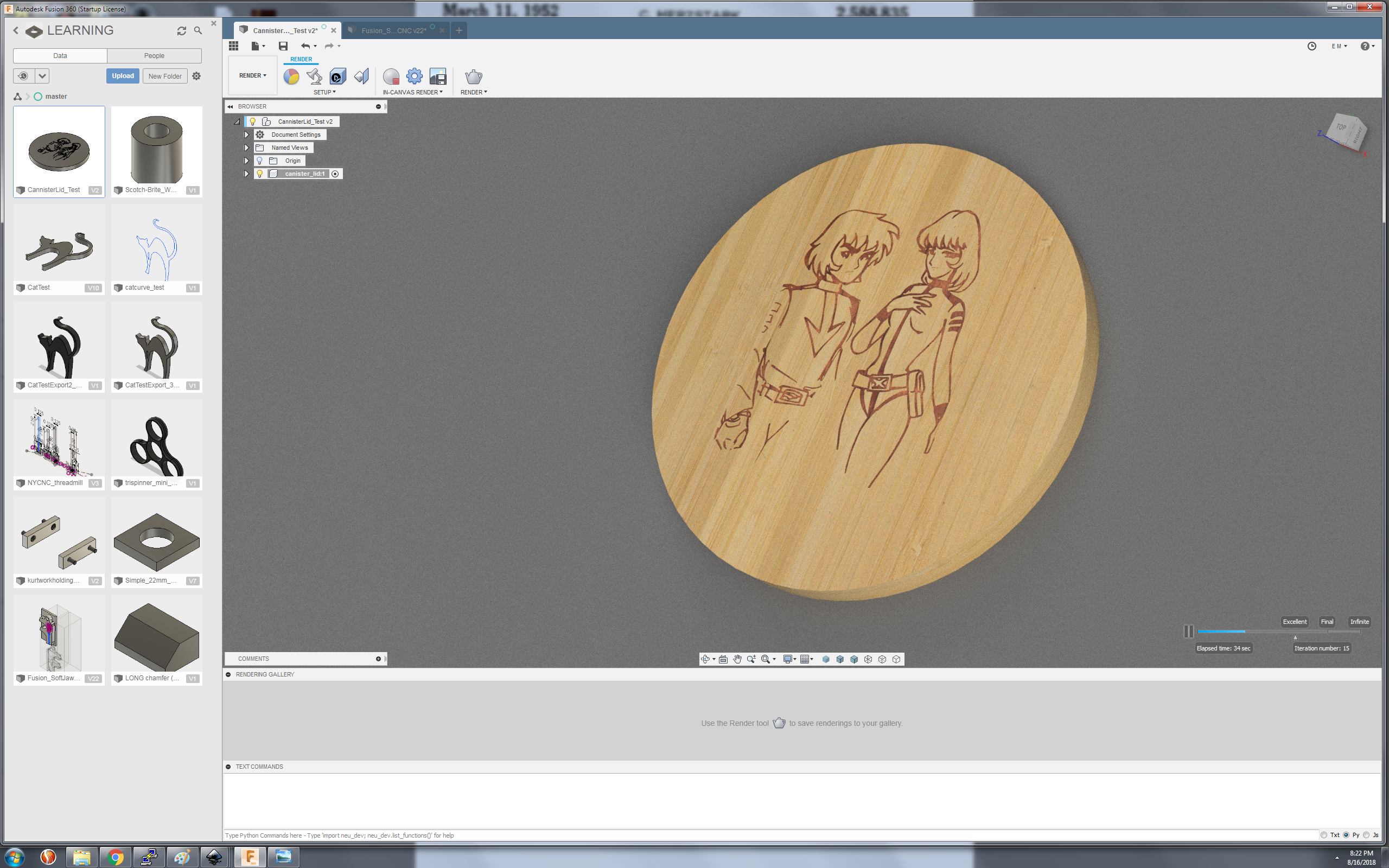Collapse the Text Commands panel
Viewport: 1389px width, 868px height.
point(228,767)
